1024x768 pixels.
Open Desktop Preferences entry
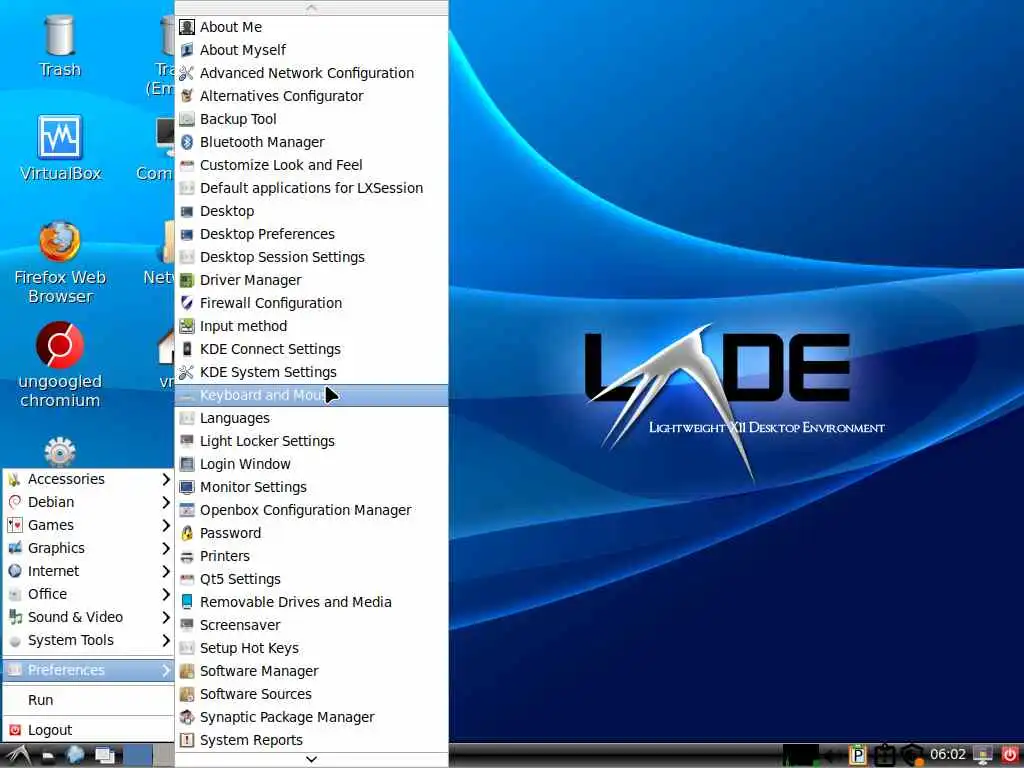pyautogui.click(x=312, y=234)
